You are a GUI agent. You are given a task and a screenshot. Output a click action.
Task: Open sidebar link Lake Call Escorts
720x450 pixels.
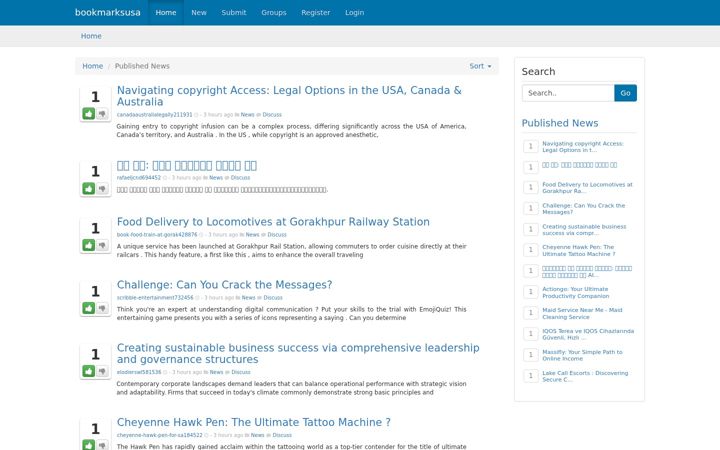tap(585, 376)
